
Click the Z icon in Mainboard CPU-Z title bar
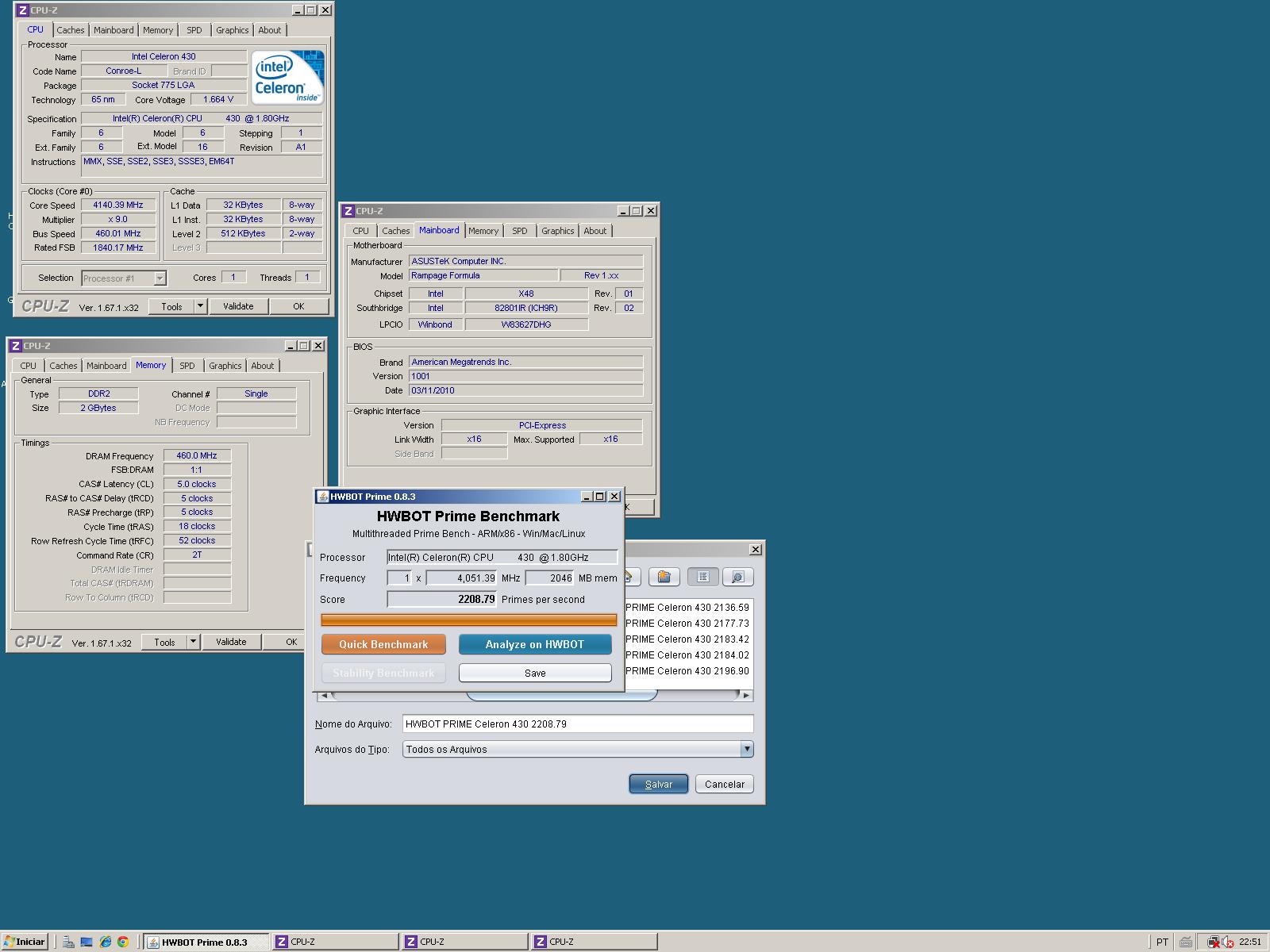[348, 211]
